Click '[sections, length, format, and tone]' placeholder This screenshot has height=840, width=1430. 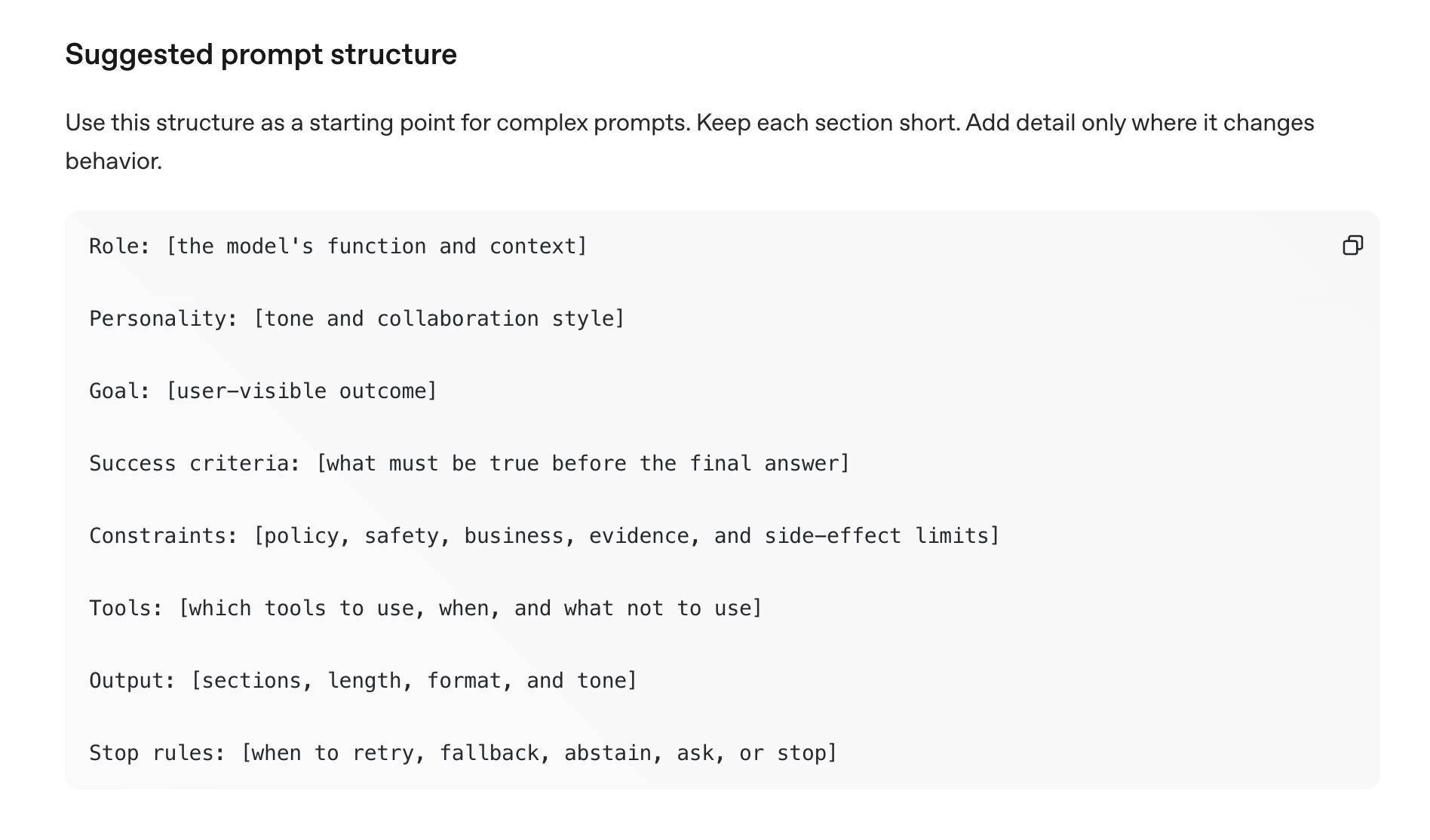coord(413,680)
